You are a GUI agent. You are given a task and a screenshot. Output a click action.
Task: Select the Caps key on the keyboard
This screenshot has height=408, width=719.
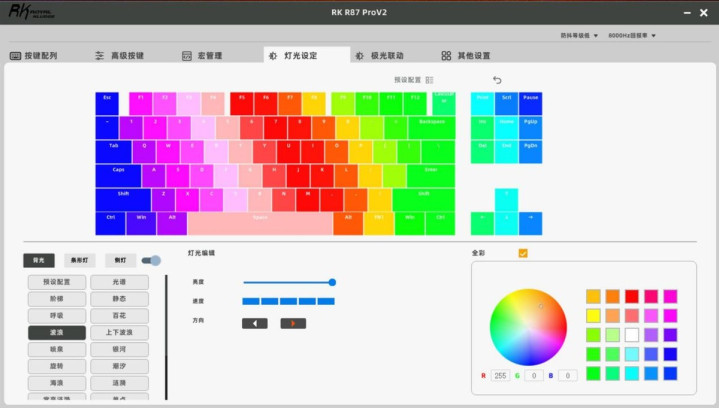[118, 176]
